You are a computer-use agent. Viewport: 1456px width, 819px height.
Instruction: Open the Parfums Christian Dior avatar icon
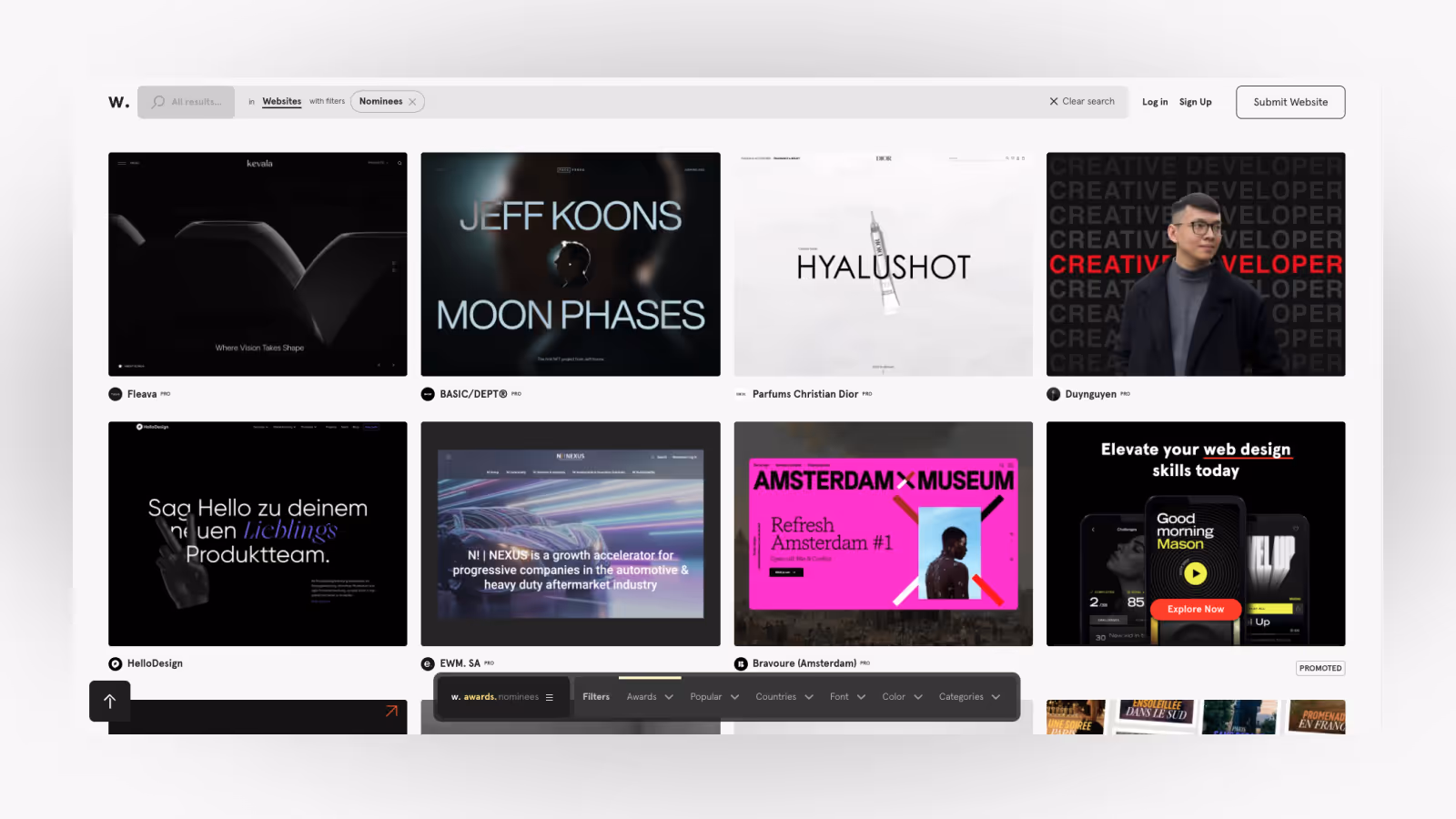tap(741, 394)
